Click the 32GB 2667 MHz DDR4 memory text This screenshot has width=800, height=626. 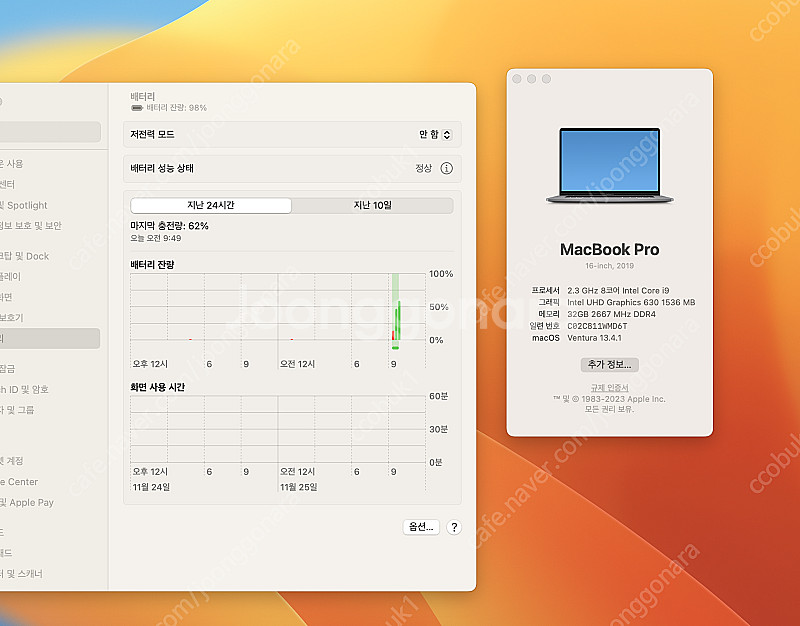point(611,314)
